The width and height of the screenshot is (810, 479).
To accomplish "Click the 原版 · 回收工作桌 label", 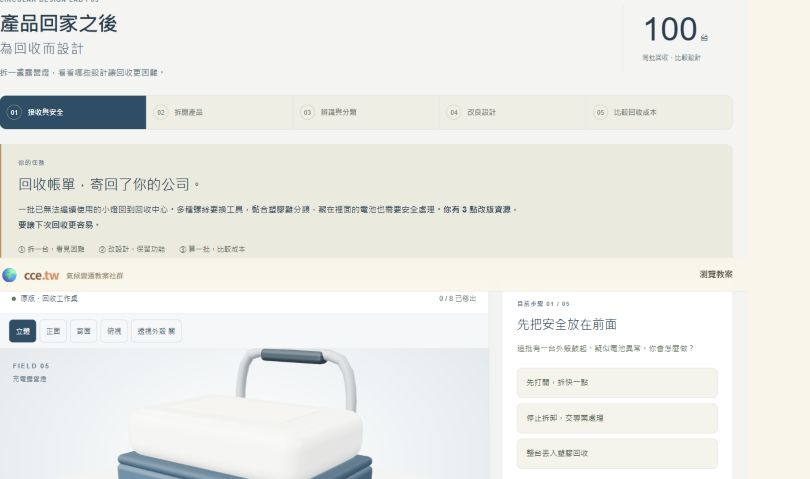I will 49,299.
